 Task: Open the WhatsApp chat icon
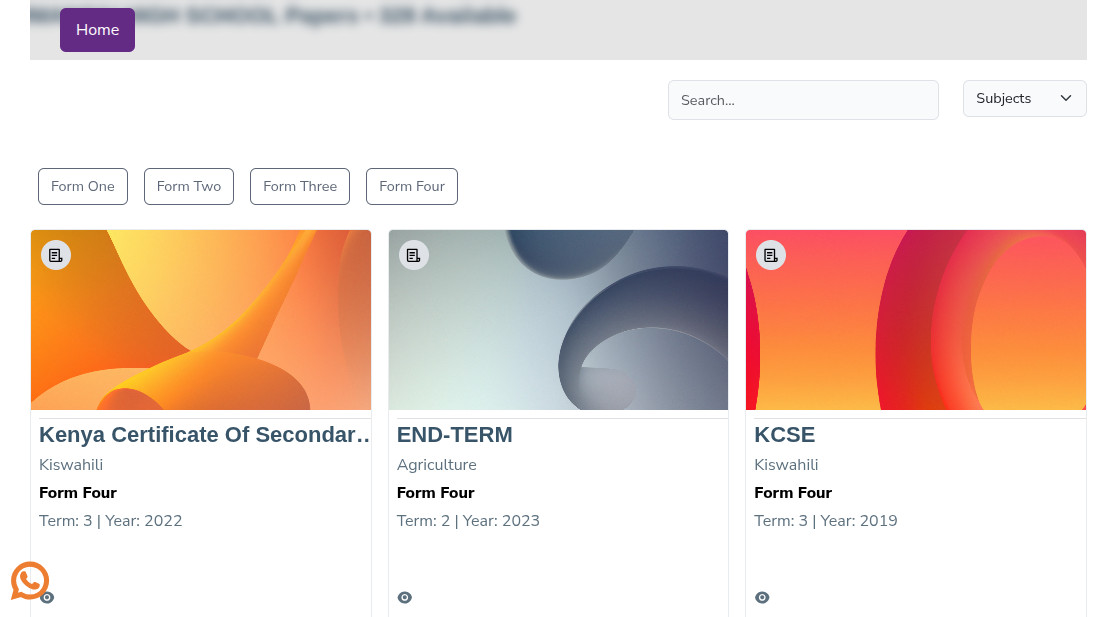pyautogui.click(x=29, y=580)
